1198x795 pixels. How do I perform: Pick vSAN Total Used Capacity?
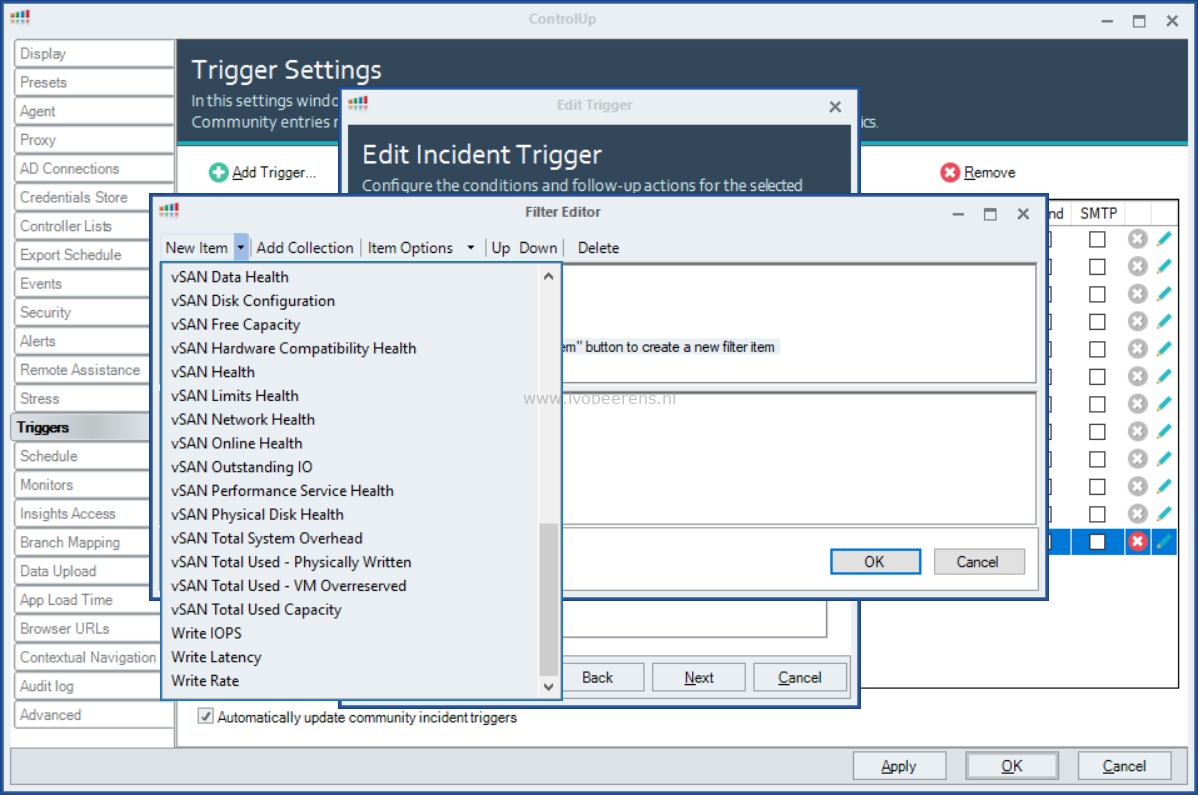[256, 609]
